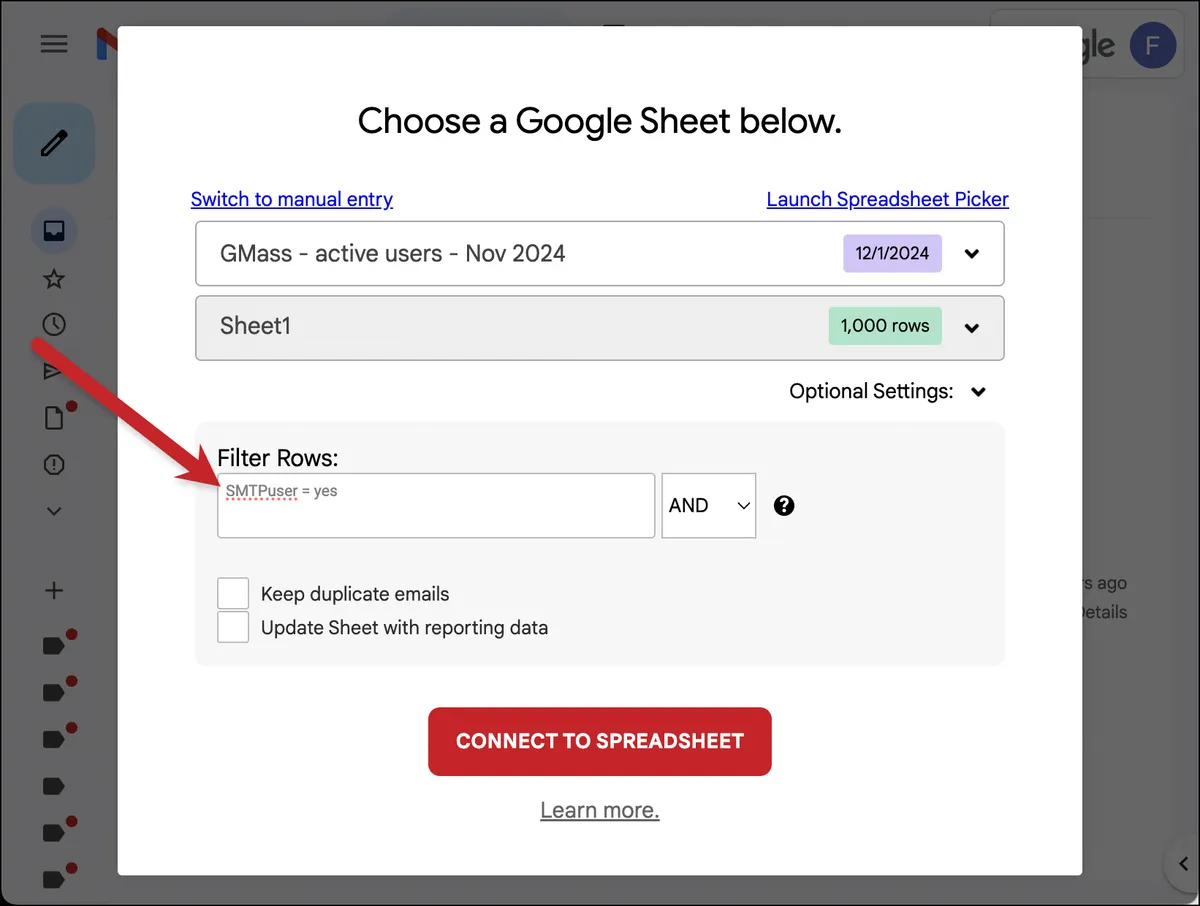The width and height of the screenshot is (1200, 906).
Task: Open the Sheet1 worksheet dropdown
Action: point(600,327)
